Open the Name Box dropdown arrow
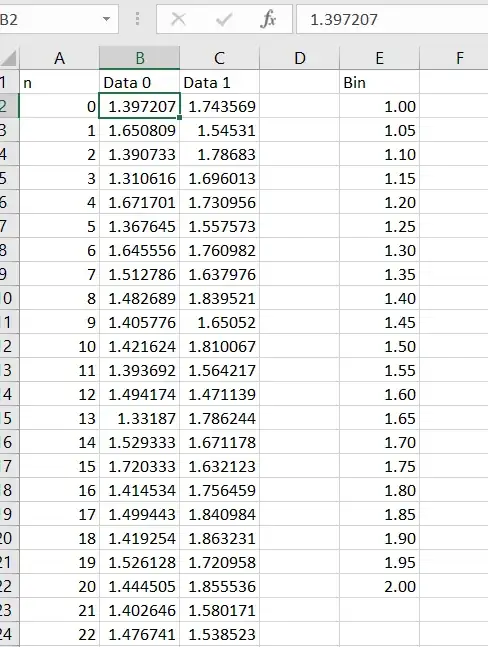Viewport: 488px width, 647px height. (106, 19)
